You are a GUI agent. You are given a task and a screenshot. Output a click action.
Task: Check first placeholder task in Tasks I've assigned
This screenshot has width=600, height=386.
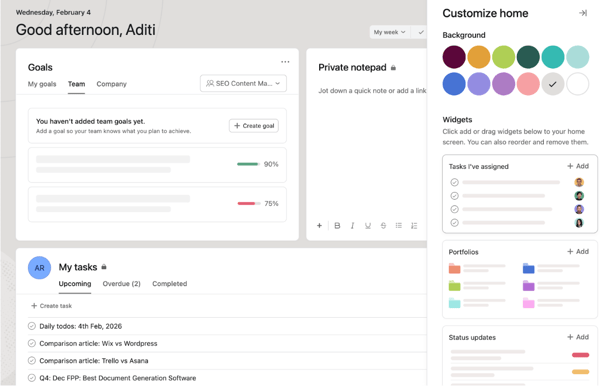(x=454, y=182)
